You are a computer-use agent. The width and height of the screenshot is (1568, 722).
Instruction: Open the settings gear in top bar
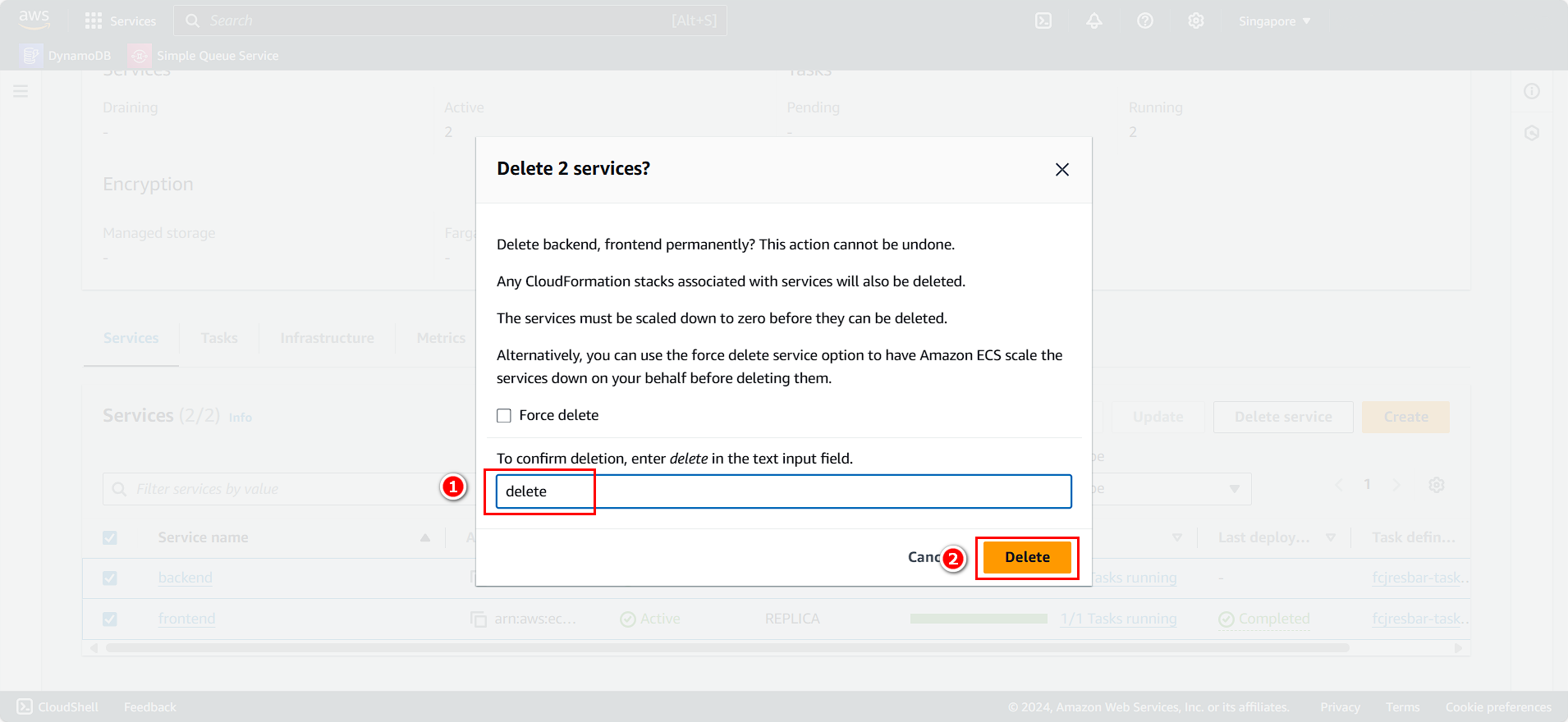[1196, 21]
